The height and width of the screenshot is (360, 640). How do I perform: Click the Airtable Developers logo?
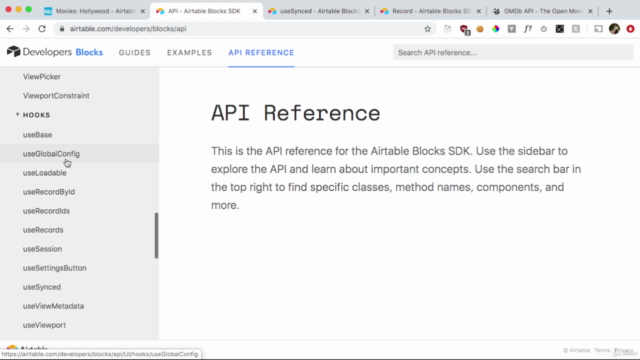[x=39, y=52]
